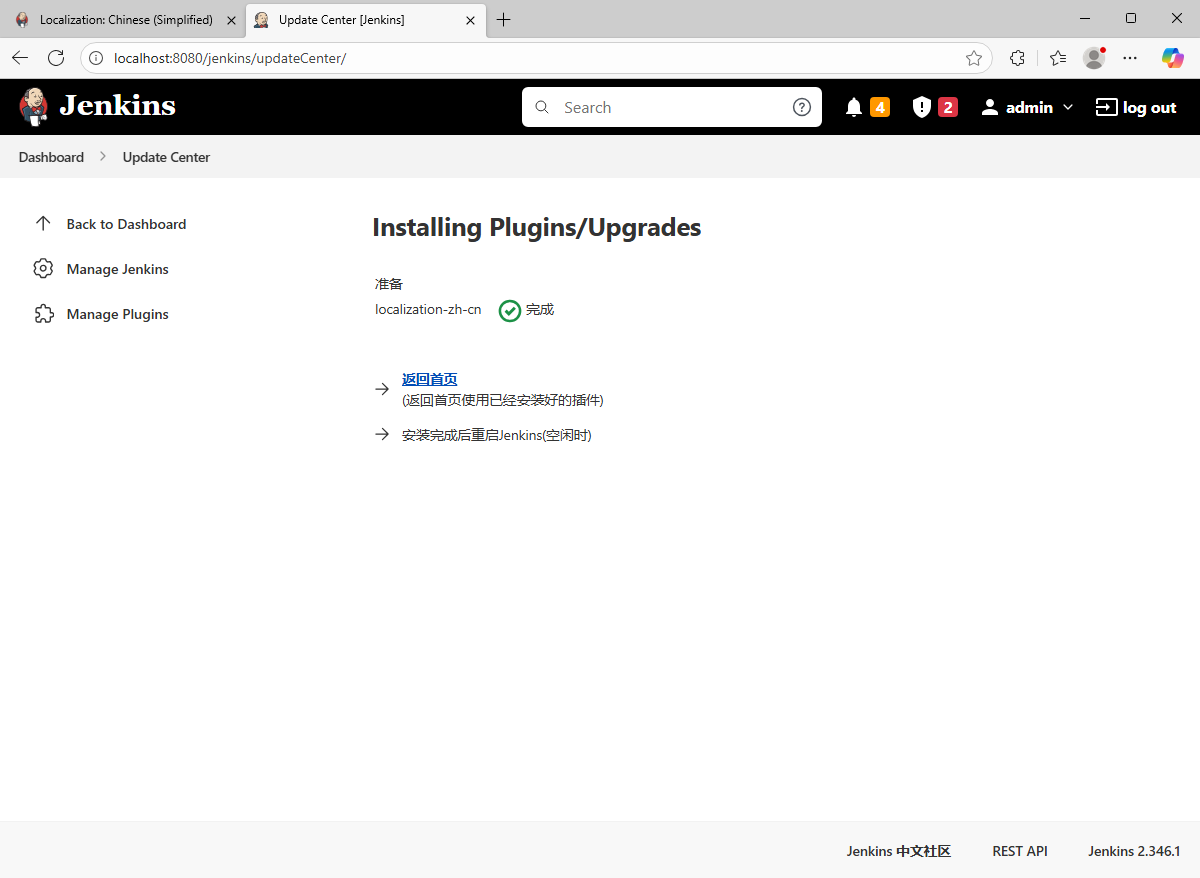Close the Update Center [Jenkins] tab

tap(471, 20)
